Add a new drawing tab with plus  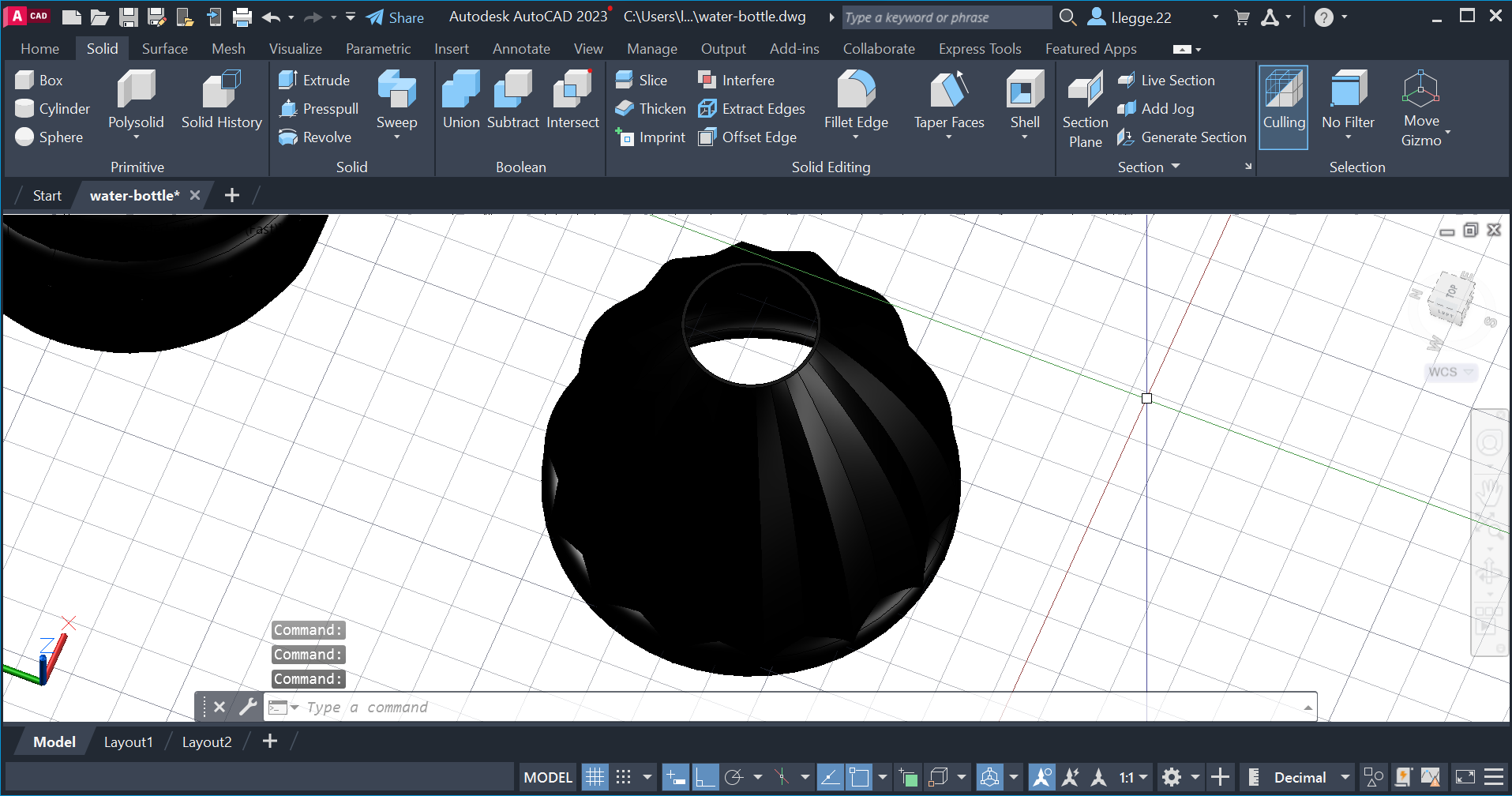pos(231,195)
